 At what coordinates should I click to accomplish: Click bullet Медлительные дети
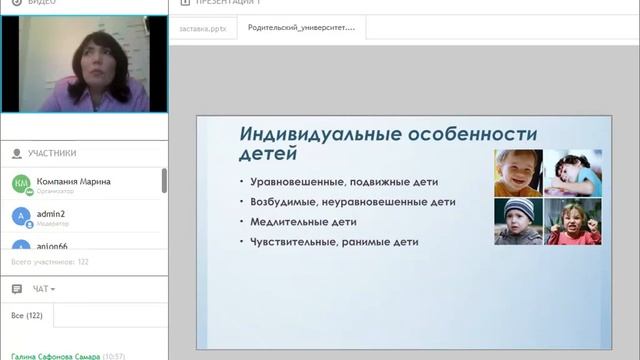[303, 222]
